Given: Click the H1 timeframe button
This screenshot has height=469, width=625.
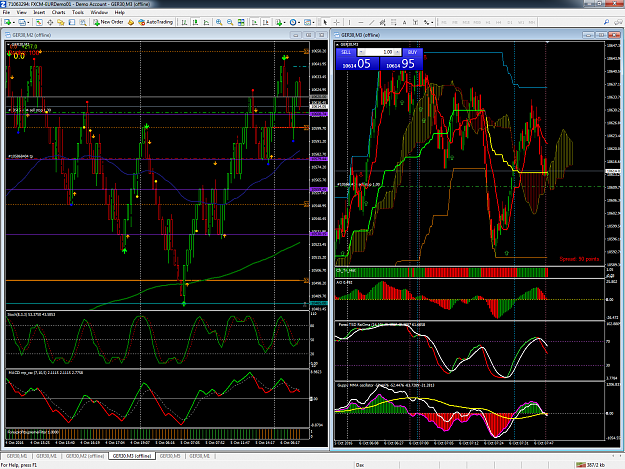Looking at the screenshot, I should pos(488,22).
